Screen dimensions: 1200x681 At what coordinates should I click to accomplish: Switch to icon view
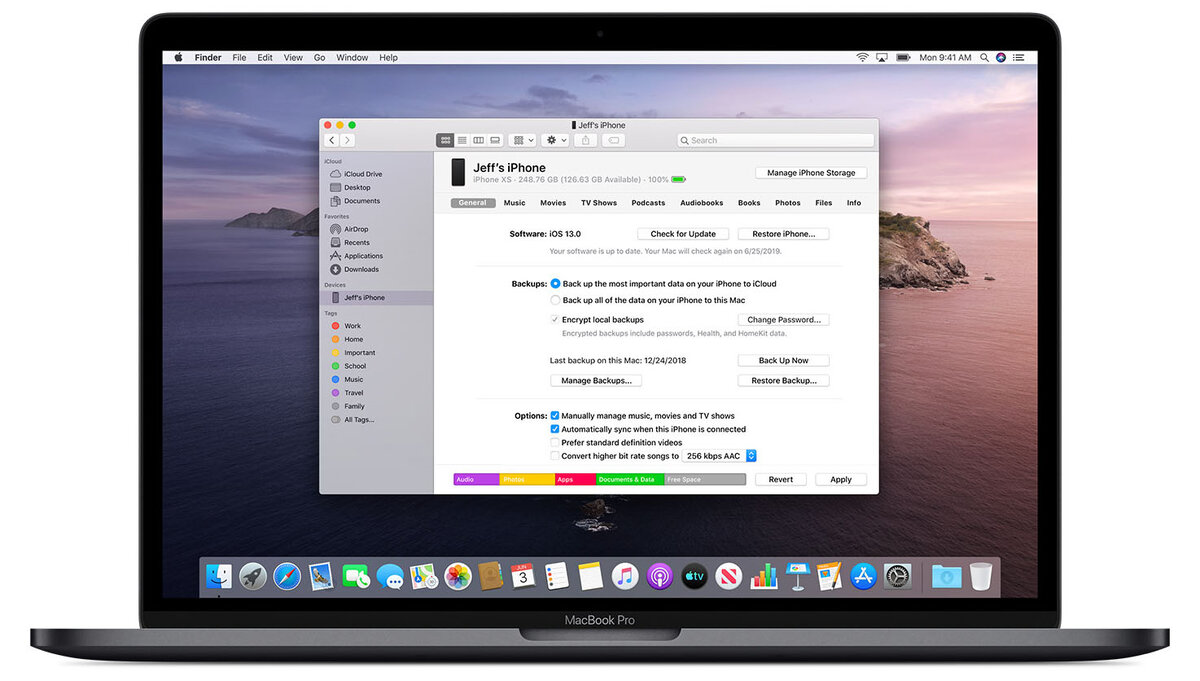pyautogui.click(x=445, y=141)
